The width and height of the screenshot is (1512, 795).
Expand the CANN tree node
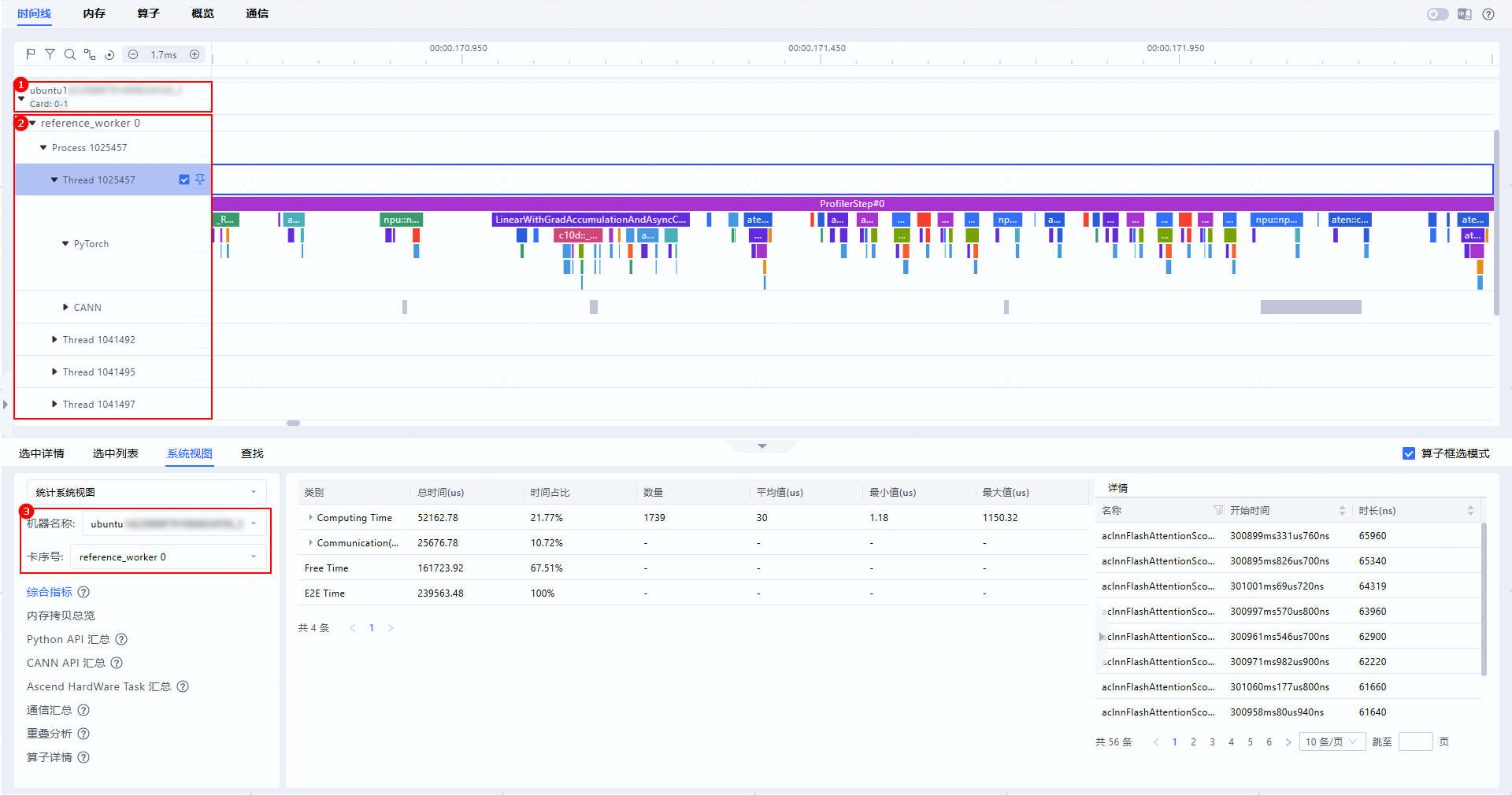tap(65, 307)
